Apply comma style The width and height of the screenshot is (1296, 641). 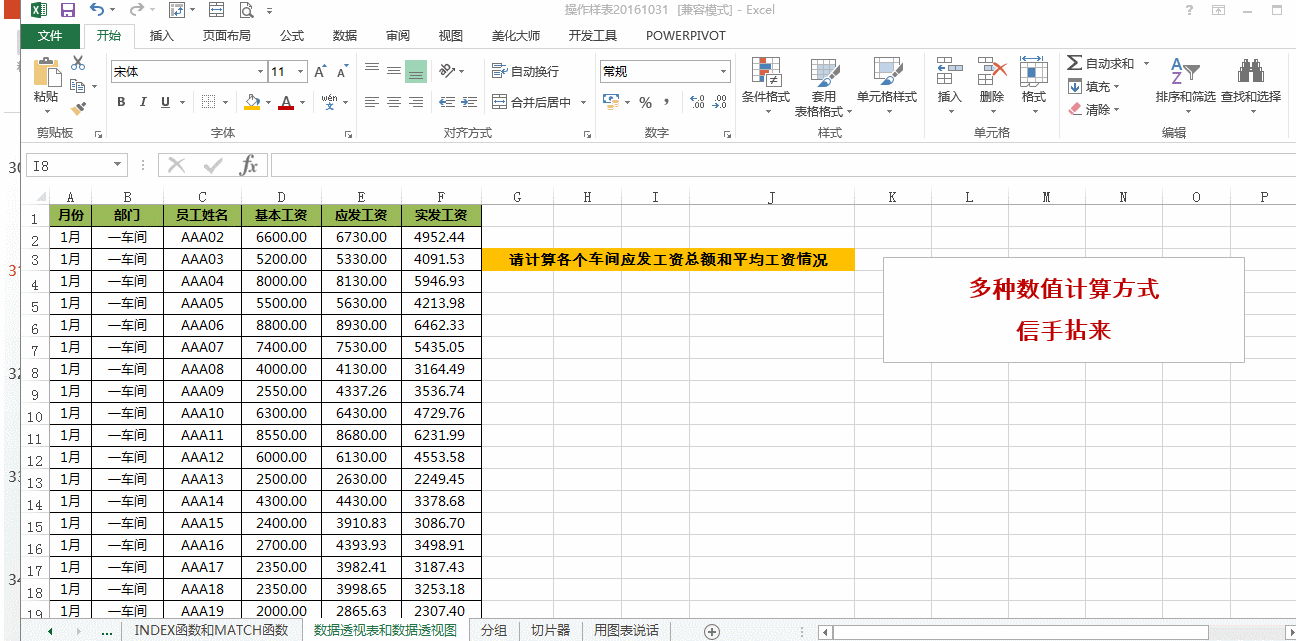click(x=667, y=102)
